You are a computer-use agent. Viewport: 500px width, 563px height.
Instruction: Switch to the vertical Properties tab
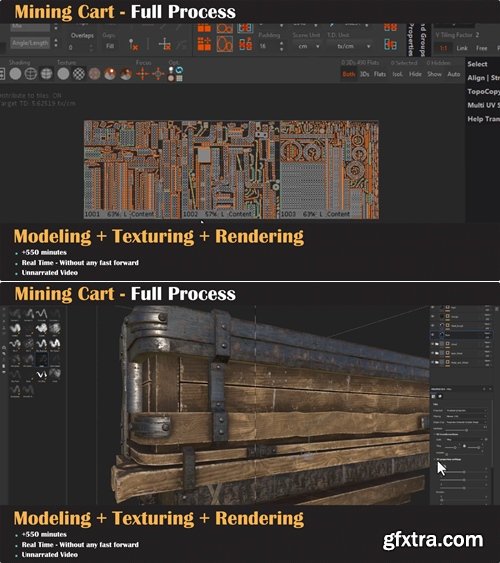(x=411, y=39)
